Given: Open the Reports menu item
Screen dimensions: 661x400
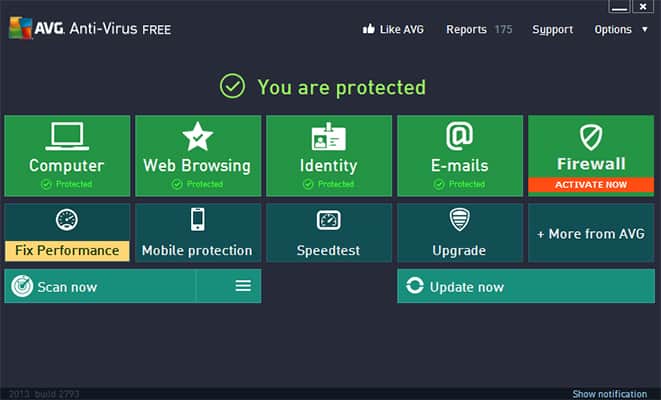Looking at the screenshot, I should [x=466, y=30].
